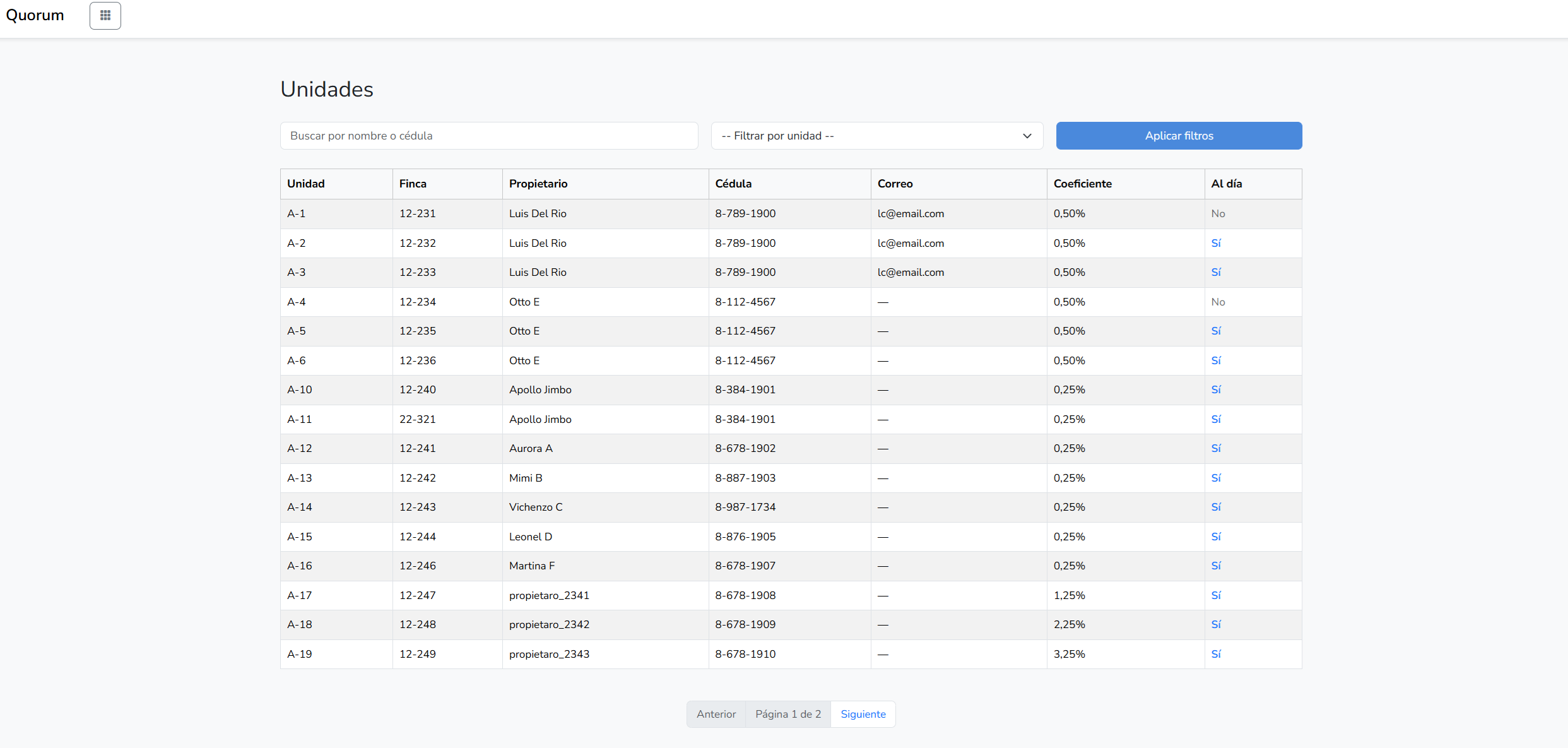Click the Anterior pagination button
Screen dimensions: 1568x748
click(716, 714)
